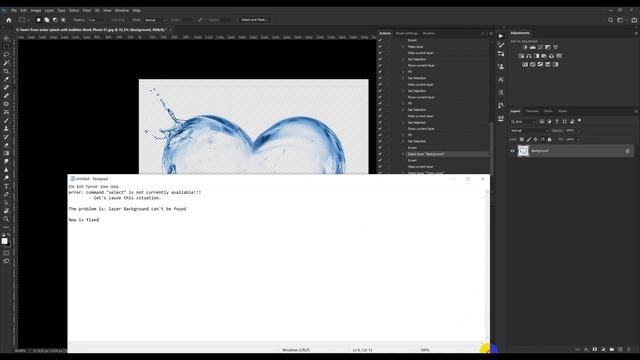The width and height of the screenshot is (640, 360).
Task: Click the Select and Mask button
Action: 254,20
